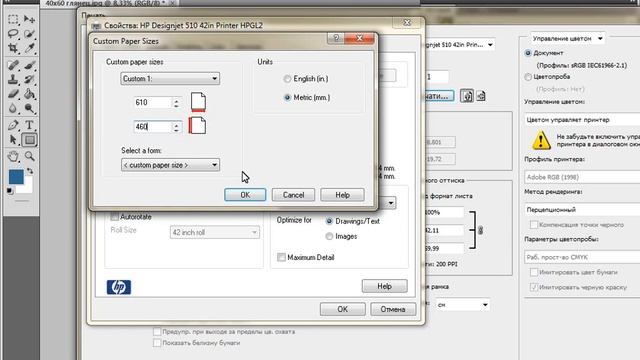Select the Rectangle shape tool
The image size is (640, 360).
(x=29, y=140)
